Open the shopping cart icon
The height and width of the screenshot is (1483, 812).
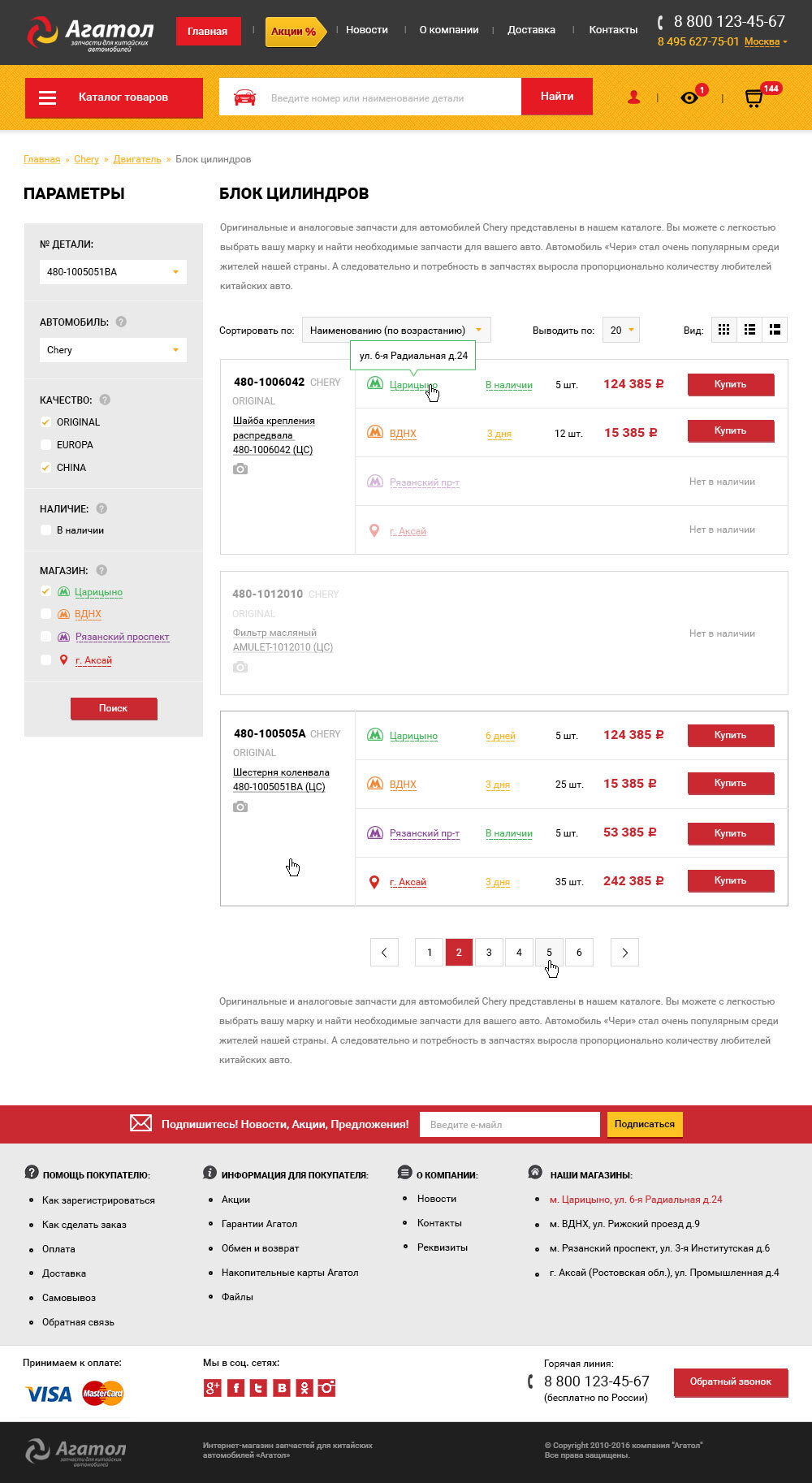coord(754,98)
